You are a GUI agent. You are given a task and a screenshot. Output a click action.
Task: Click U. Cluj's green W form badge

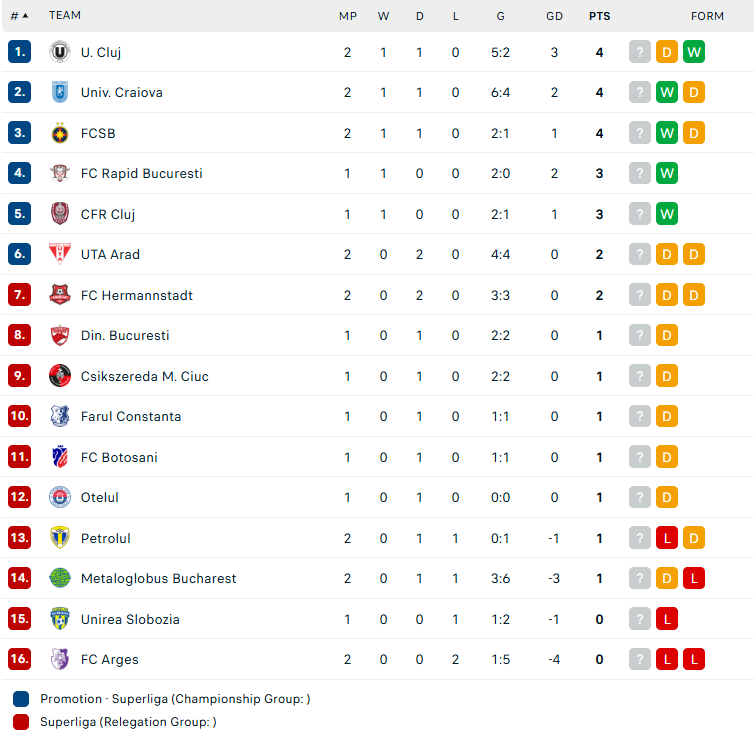click(x=693, y=52)
